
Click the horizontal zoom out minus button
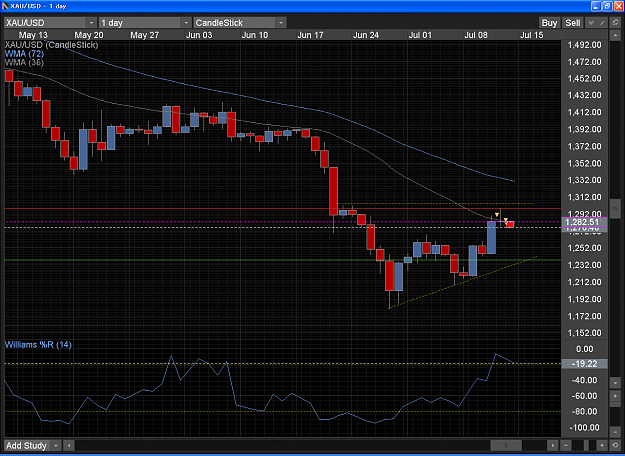click(x=566, y=445)
